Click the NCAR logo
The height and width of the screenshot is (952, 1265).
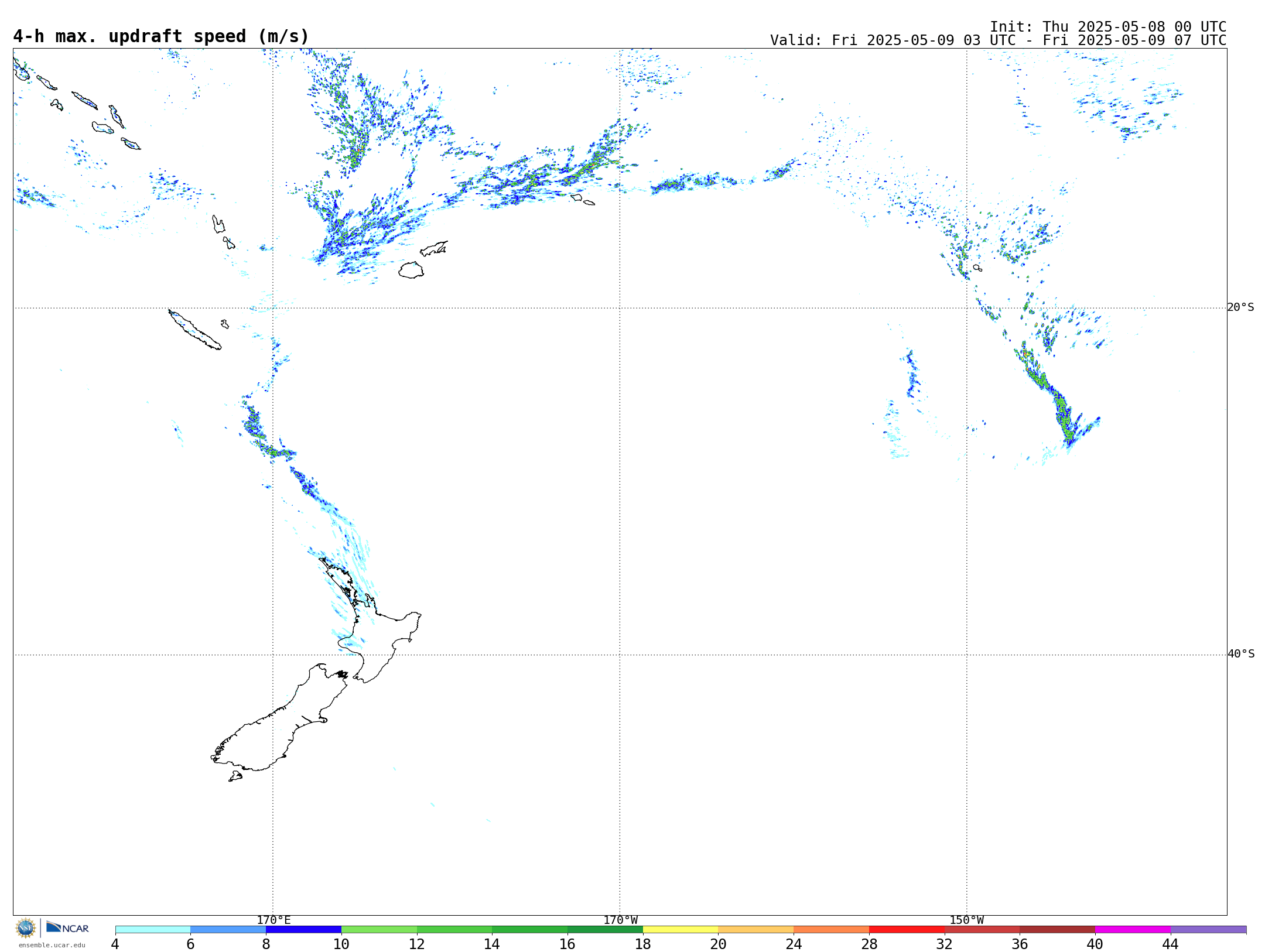[68, 927]
